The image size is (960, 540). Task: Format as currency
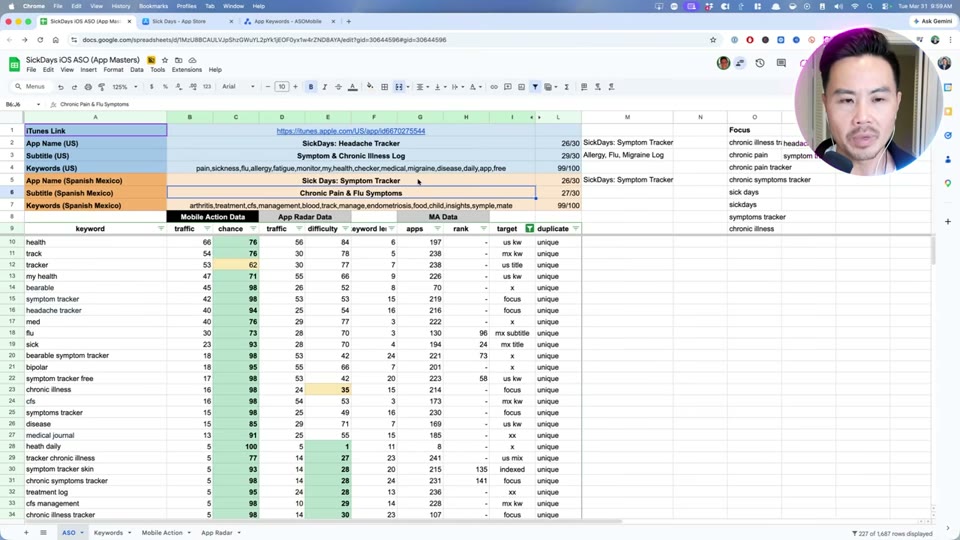[x=151, y=87]
